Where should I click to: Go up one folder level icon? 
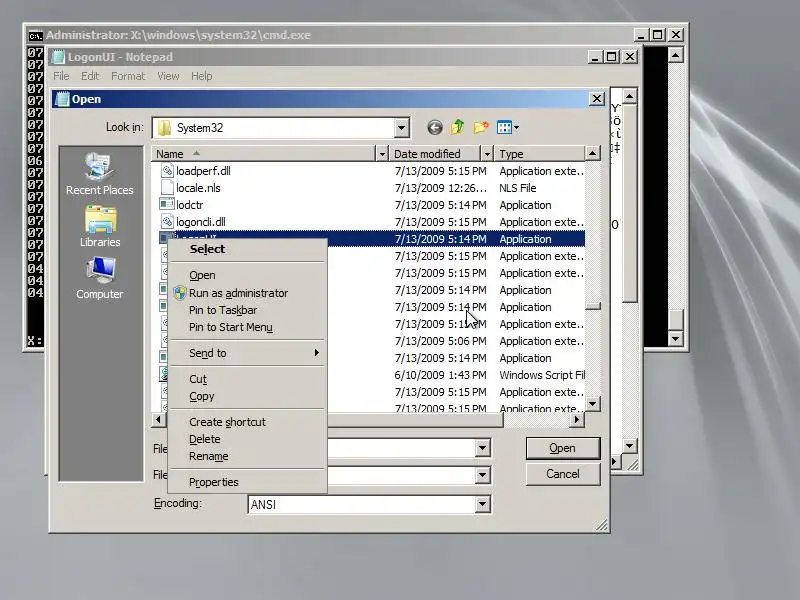tap(457, 127)
